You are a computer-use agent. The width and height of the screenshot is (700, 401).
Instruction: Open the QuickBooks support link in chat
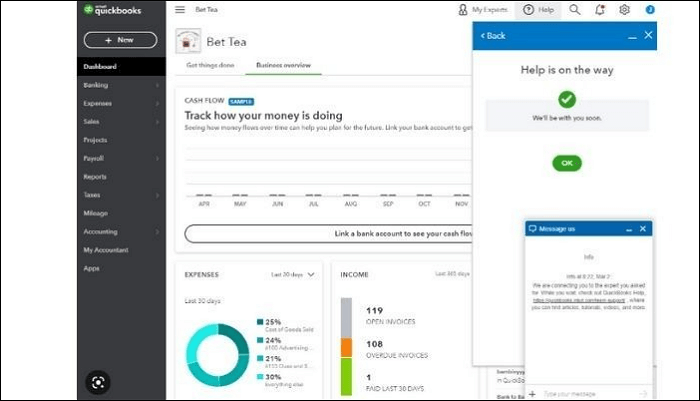pyautogui.click(x=579, y=300)
